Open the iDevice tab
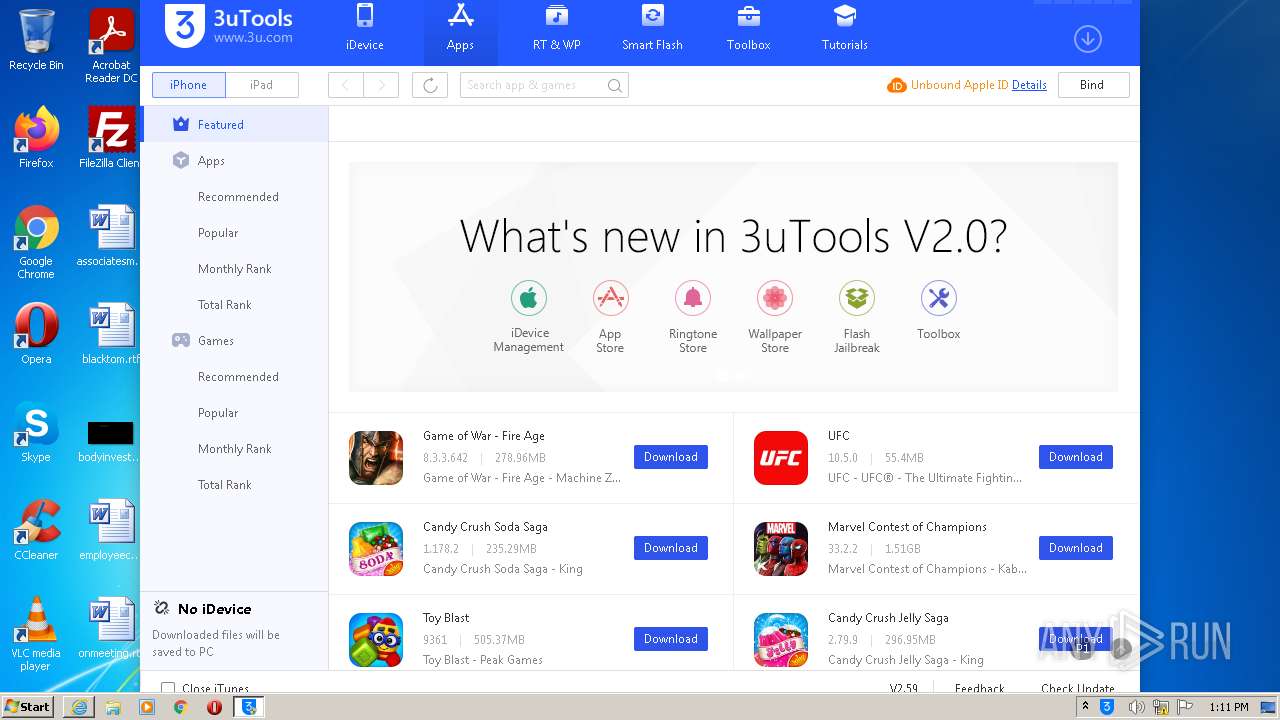 (x=364, y=29)
